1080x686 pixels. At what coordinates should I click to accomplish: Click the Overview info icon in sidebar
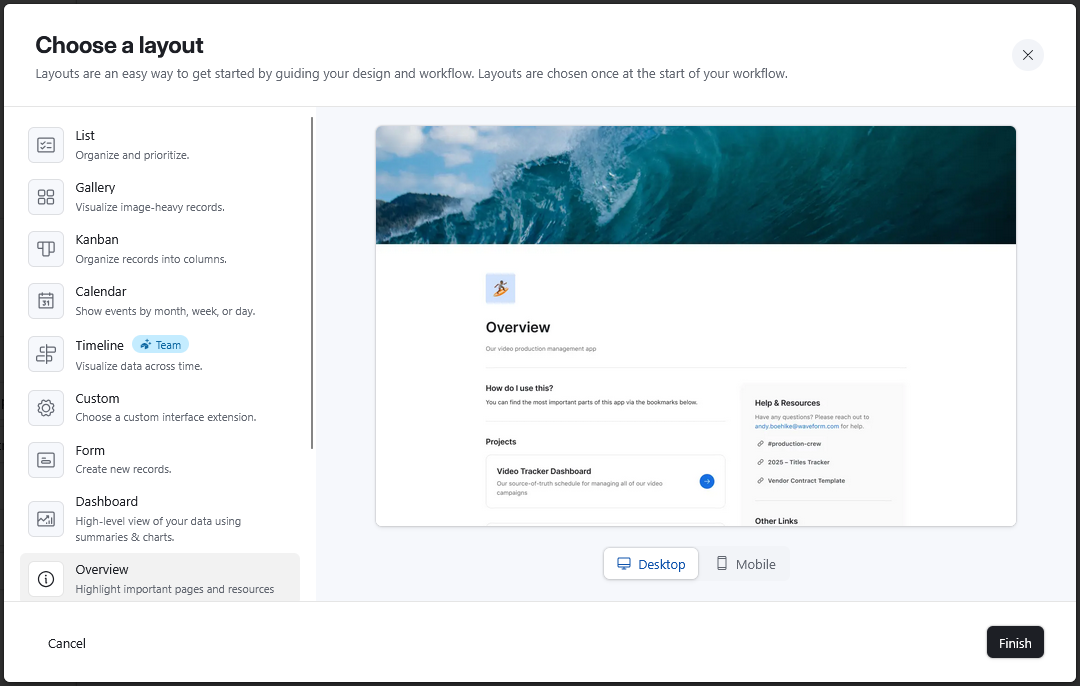(46, 578)
